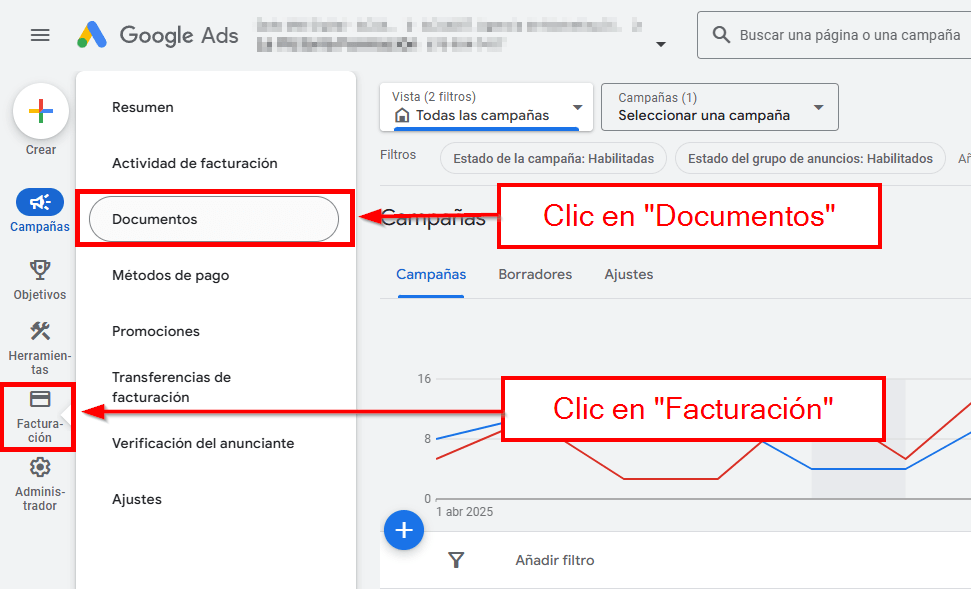This screenshot has width=971, height=589.
Task: Open the account selector arrow
Action: 660,43
